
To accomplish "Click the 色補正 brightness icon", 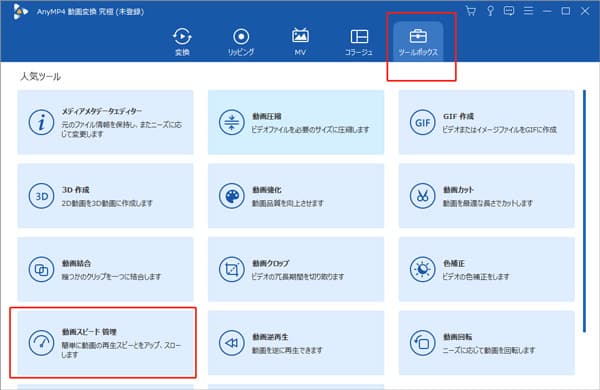I will coord(422,269).
